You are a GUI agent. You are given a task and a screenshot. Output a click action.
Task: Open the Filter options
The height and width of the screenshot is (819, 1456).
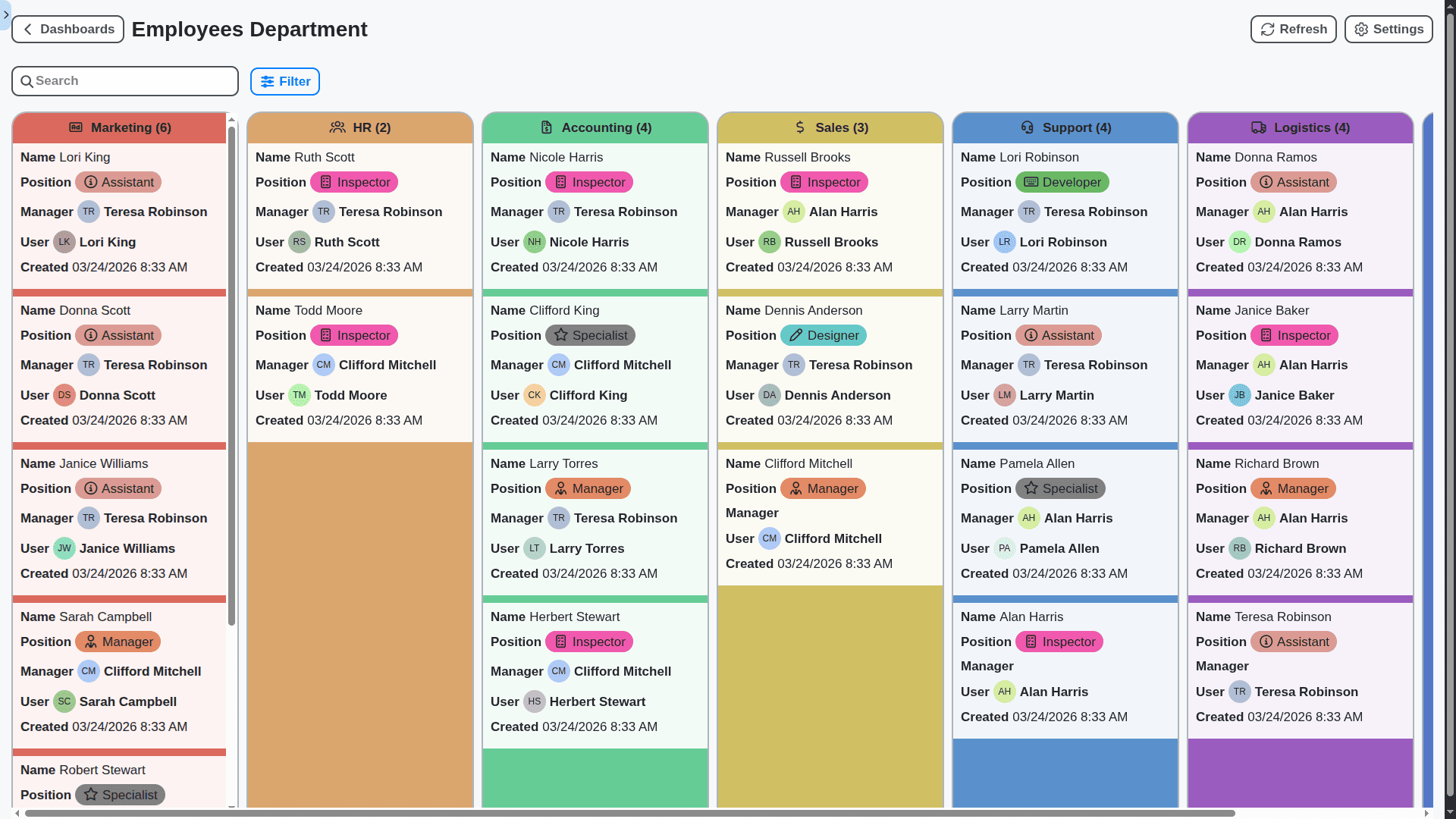coord(284,81)
